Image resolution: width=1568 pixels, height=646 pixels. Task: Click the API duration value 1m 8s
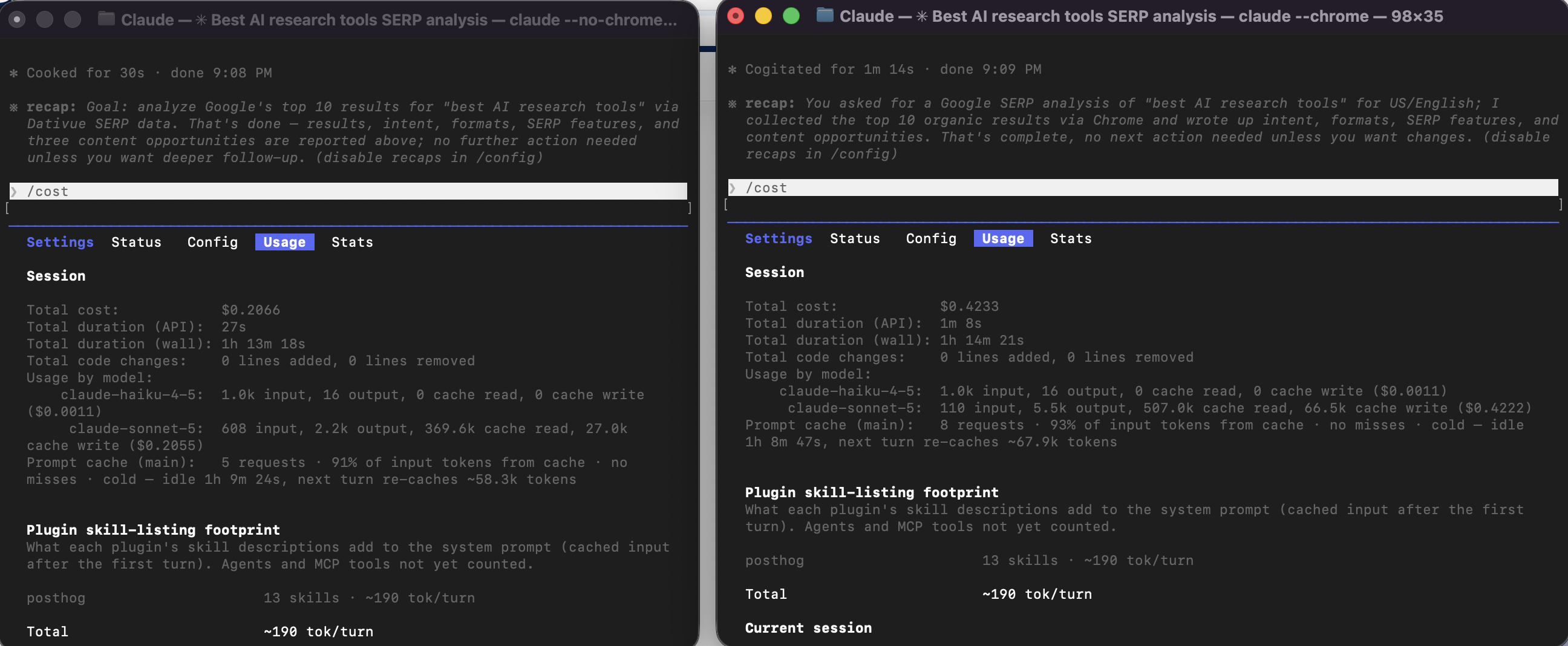tap(961, 324)
